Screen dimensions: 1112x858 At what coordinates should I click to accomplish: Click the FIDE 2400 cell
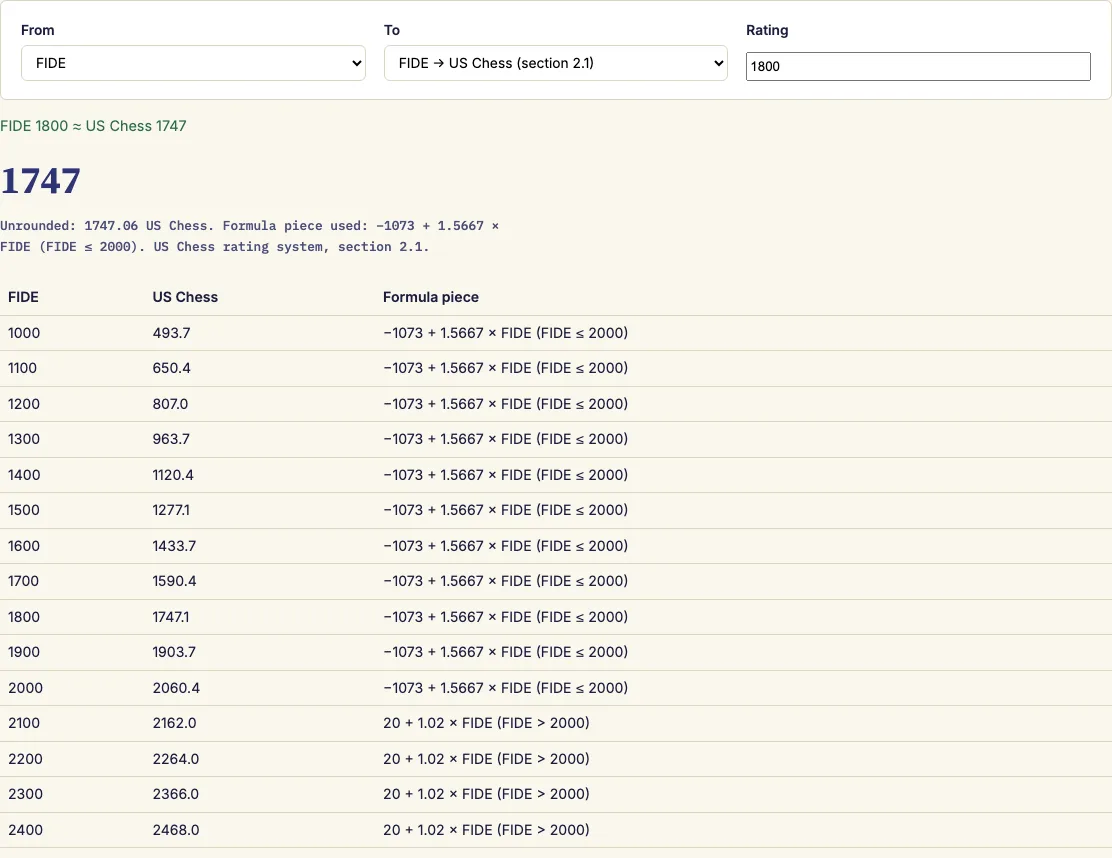26,830
